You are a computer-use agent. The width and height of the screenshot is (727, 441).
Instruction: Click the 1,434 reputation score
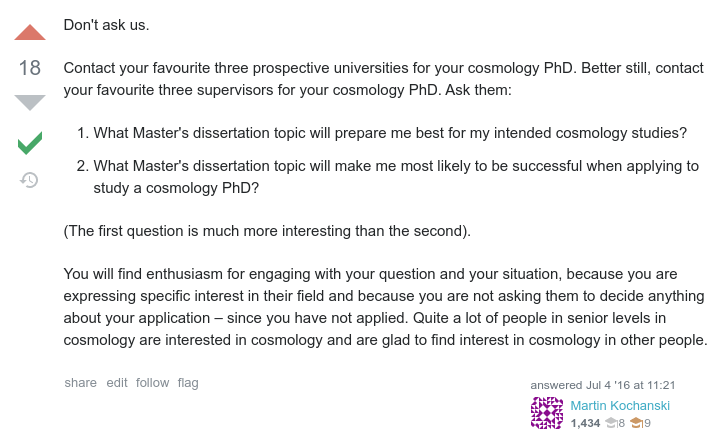[x=585, y=424]
